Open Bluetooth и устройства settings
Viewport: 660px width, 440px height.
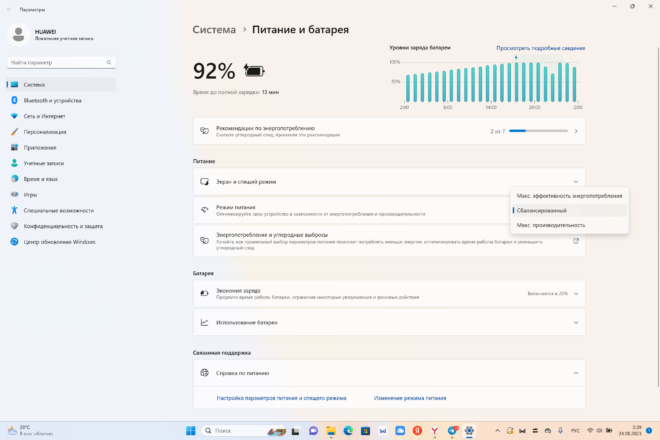click(x=61, y=100)
